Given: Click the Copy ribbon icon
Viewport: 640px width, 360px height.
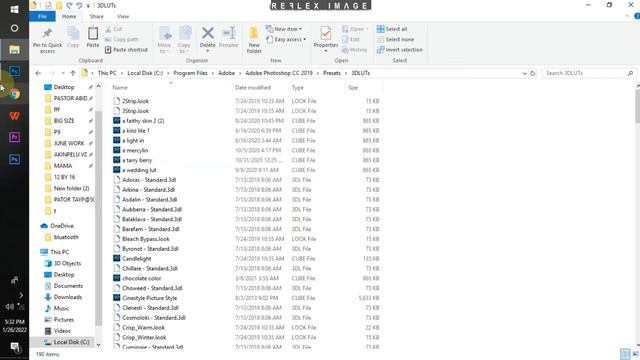Looking at the screenshot, I should [x=73, y=33].
